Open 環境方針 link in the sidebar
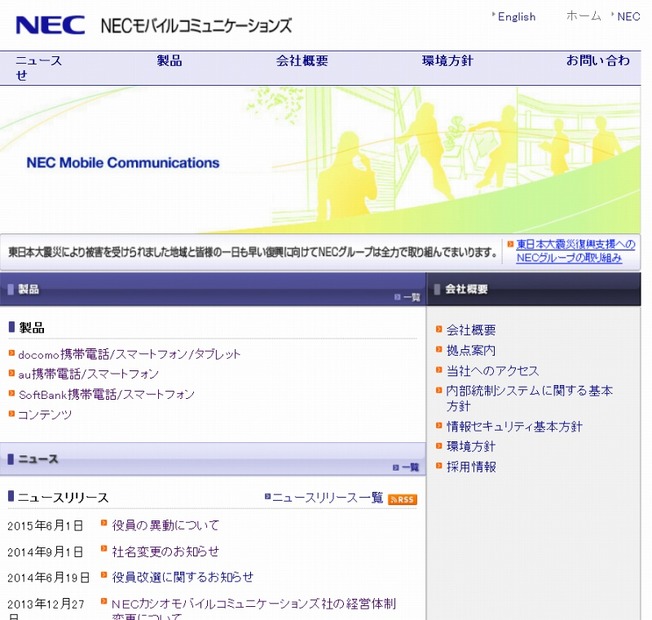The height and width of the screenshot is (620, 652). click(x=471, y=447)
